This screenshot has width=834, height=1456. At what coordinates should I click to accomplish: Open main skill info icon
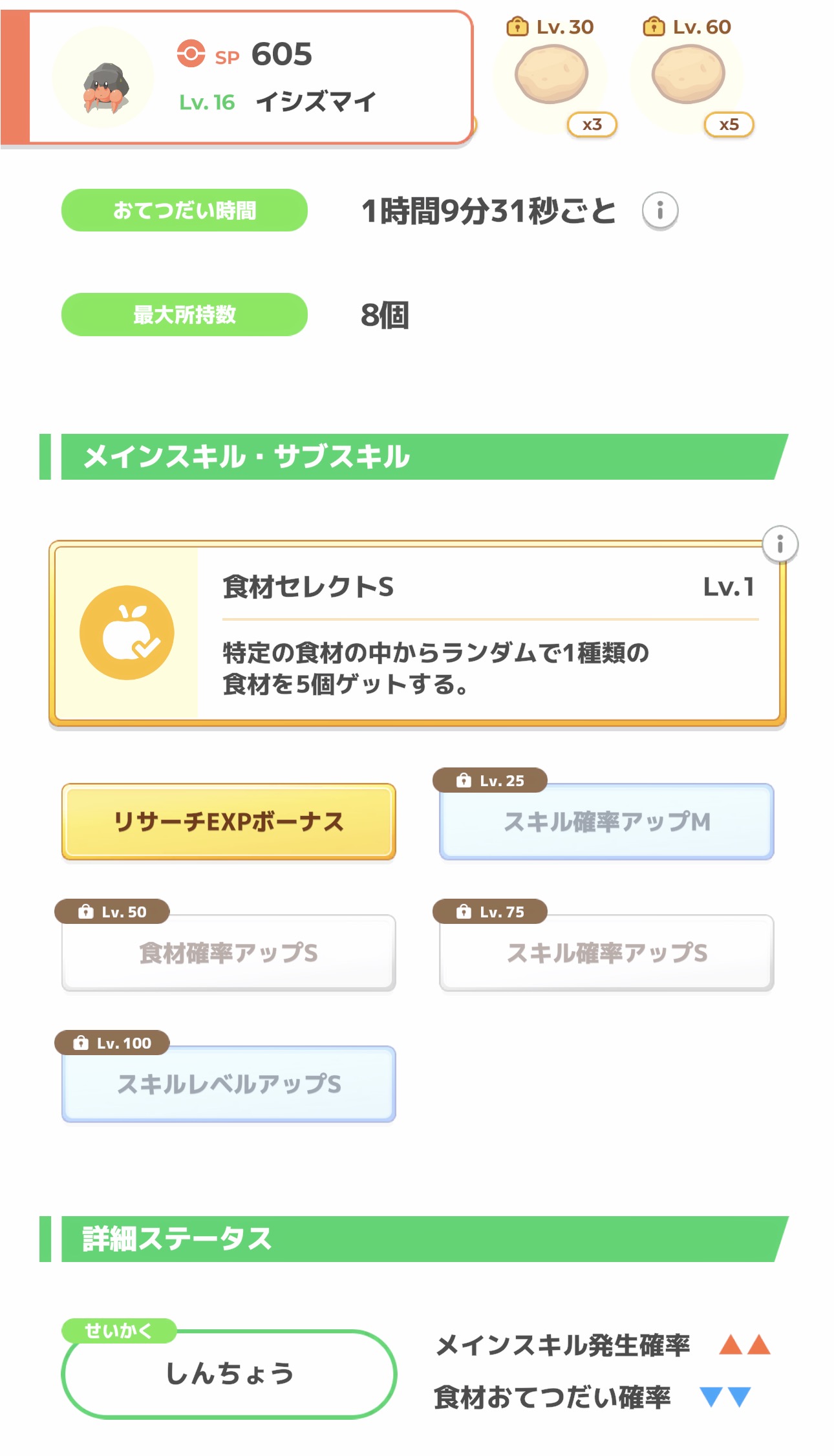click(x=780, y=544)
